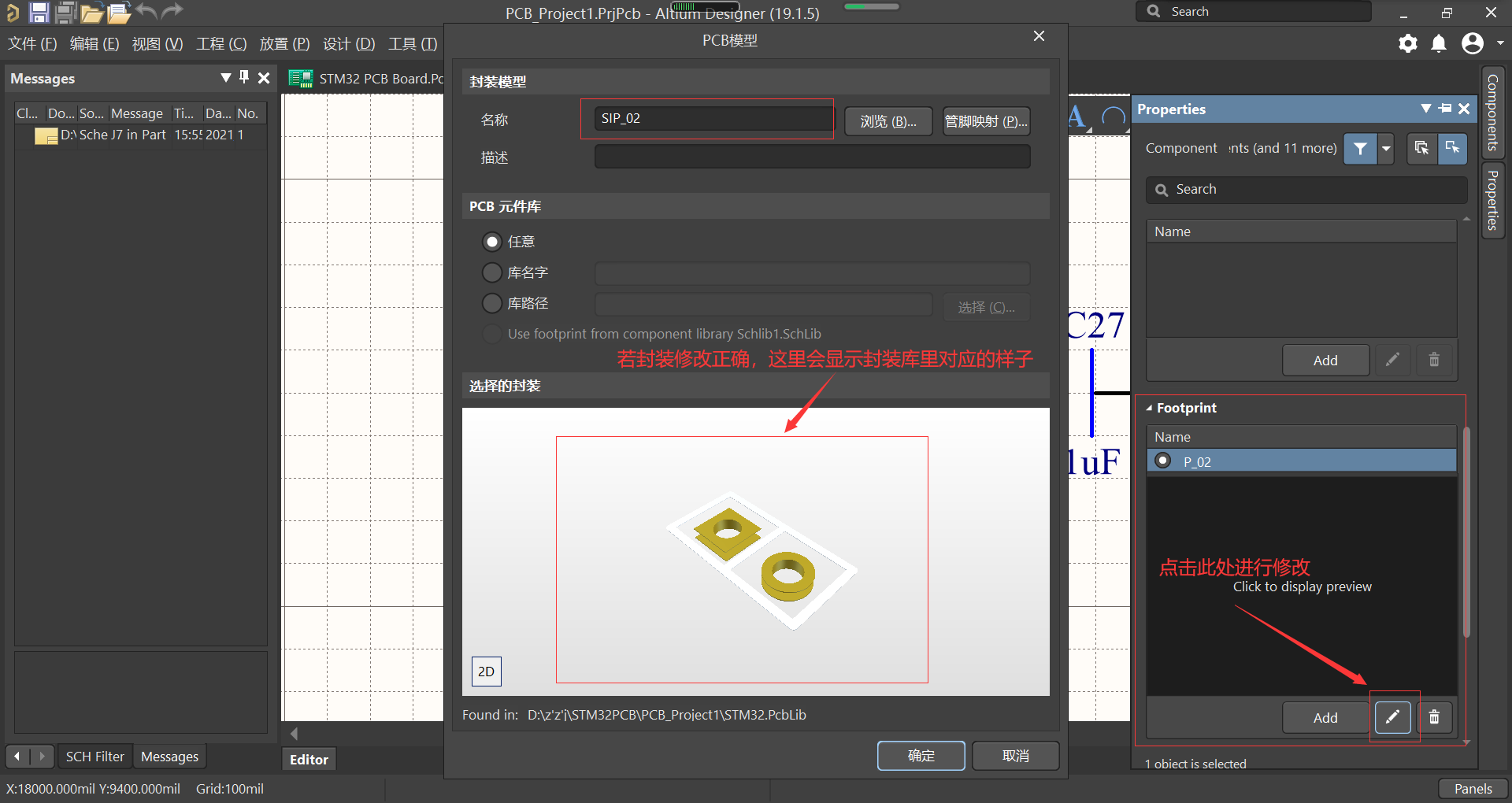Collapse the Footprint section

(1150, 408)
